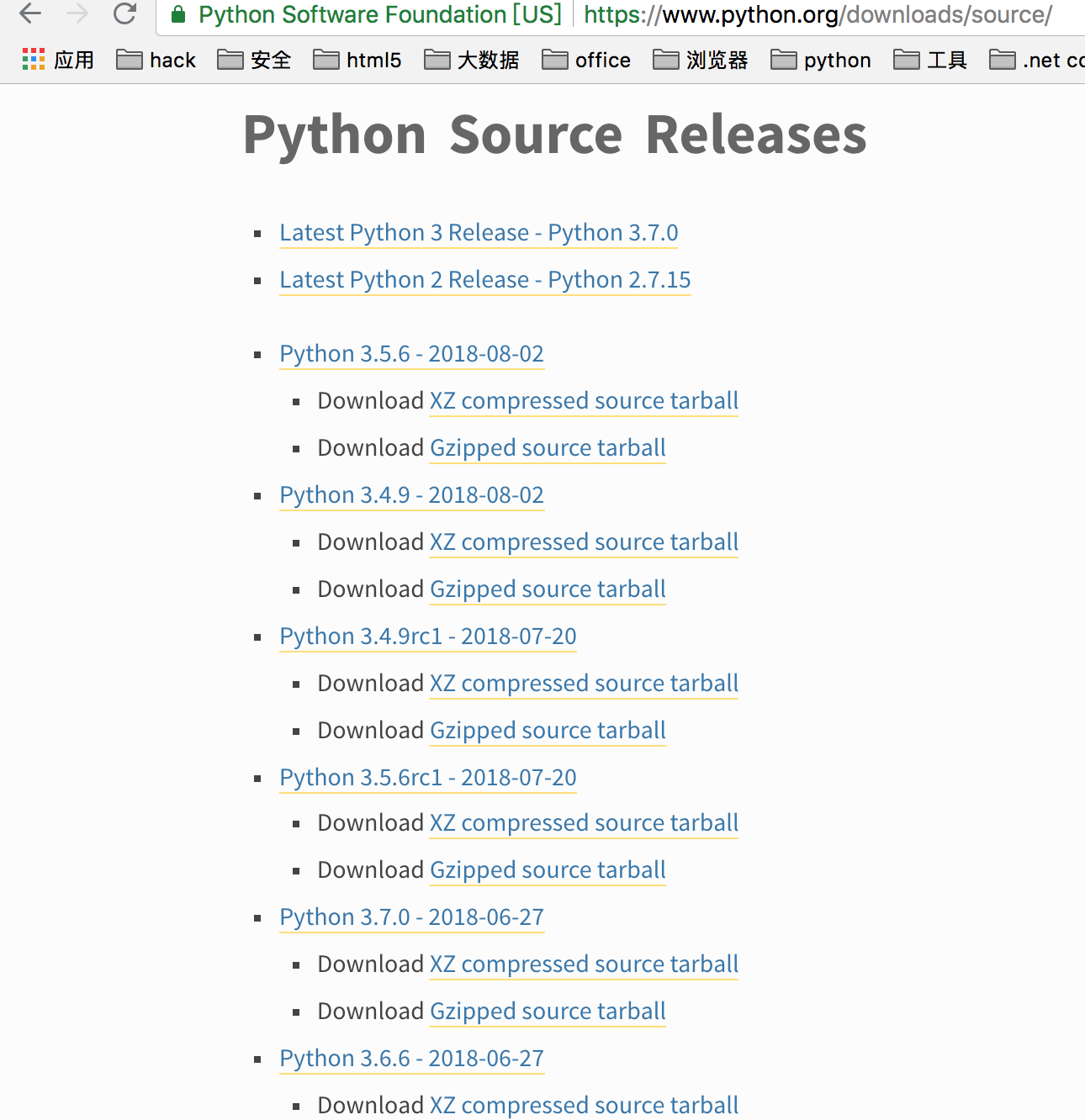This screenshot has width=1085, height=1120.
Task: Open the .net bookmarks folder
Action: [x=1037, y=60]
